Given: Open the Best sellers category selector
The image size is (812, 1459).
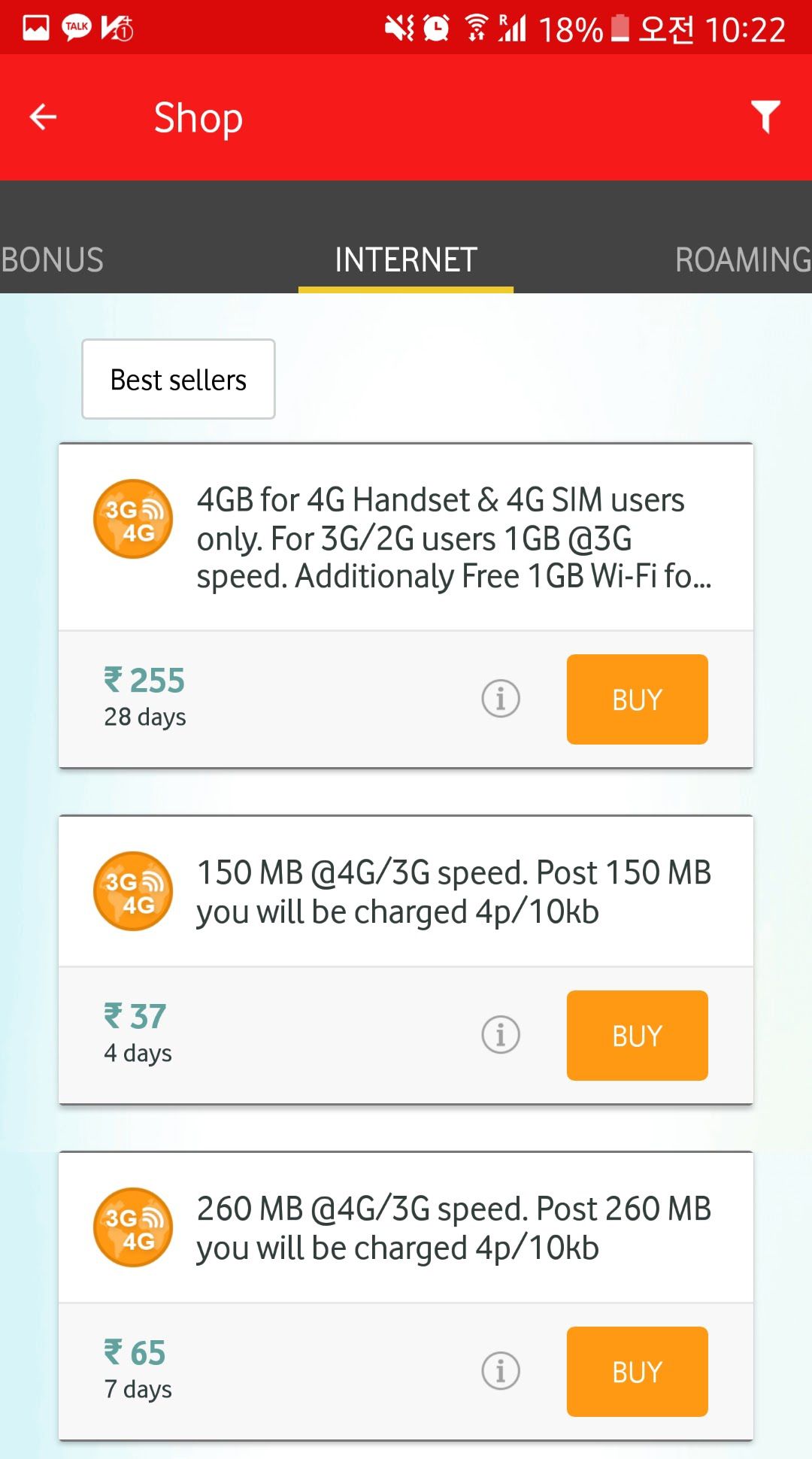Looking at the screenshot, I should [178, 379].
